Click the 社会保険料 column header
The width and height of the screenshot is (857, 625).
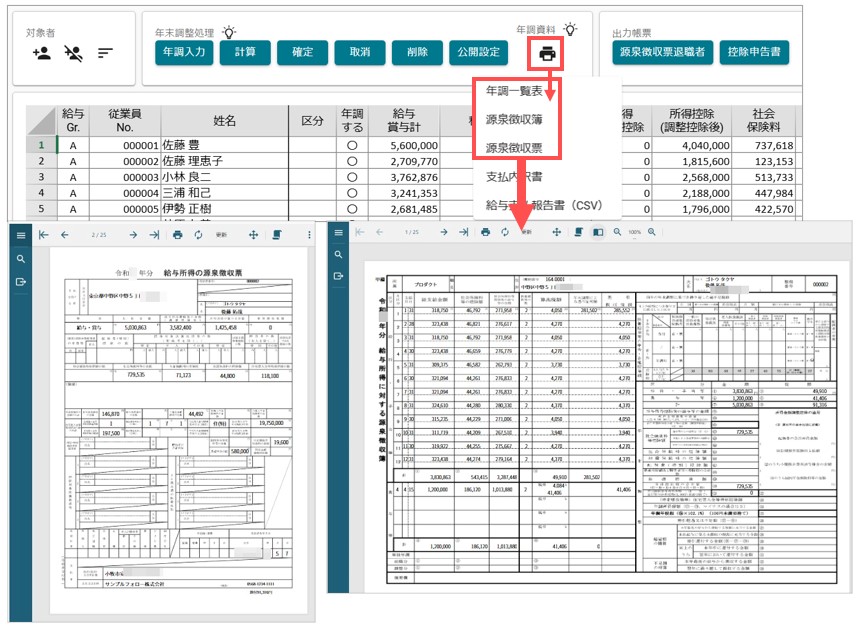(763, 121)
